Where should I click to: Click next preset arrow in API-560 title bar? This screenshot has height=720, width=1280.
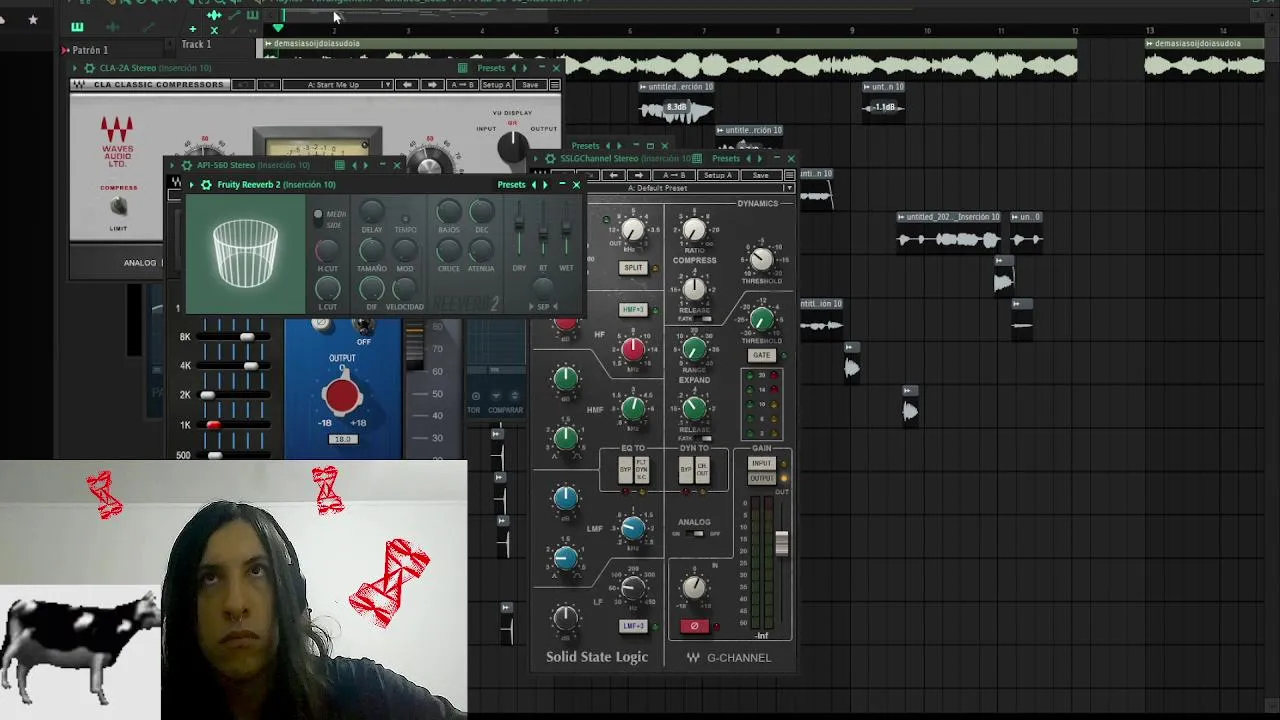pyautogui.click(x=365, y=165)
